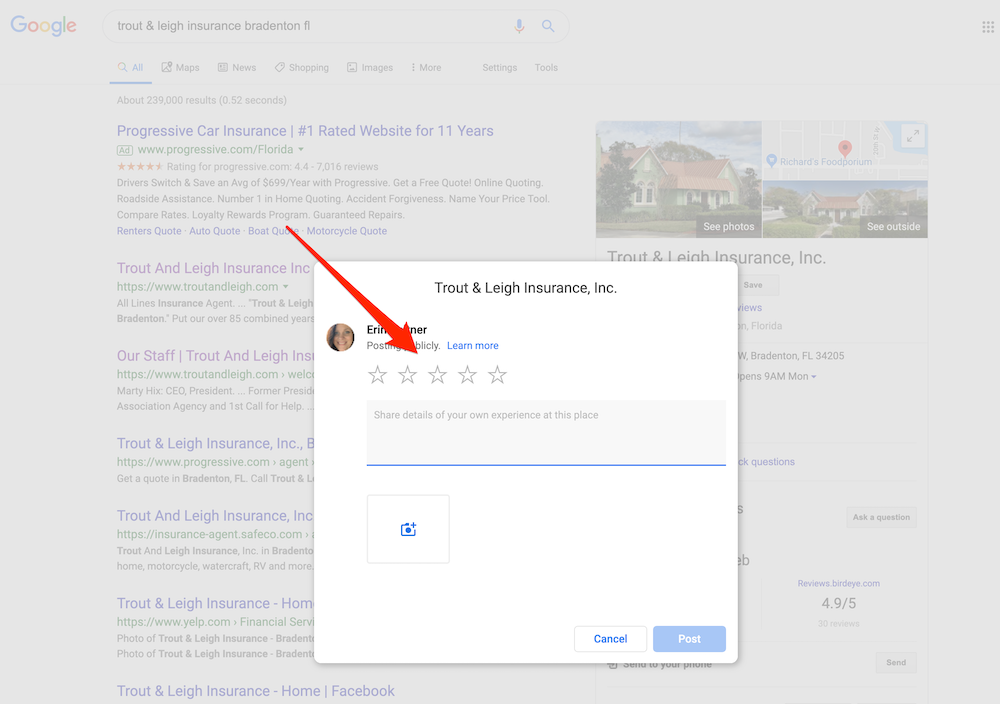This screenshot has width=1000, height=704.
Task: Open search Tools
Action: coord(546,68)
